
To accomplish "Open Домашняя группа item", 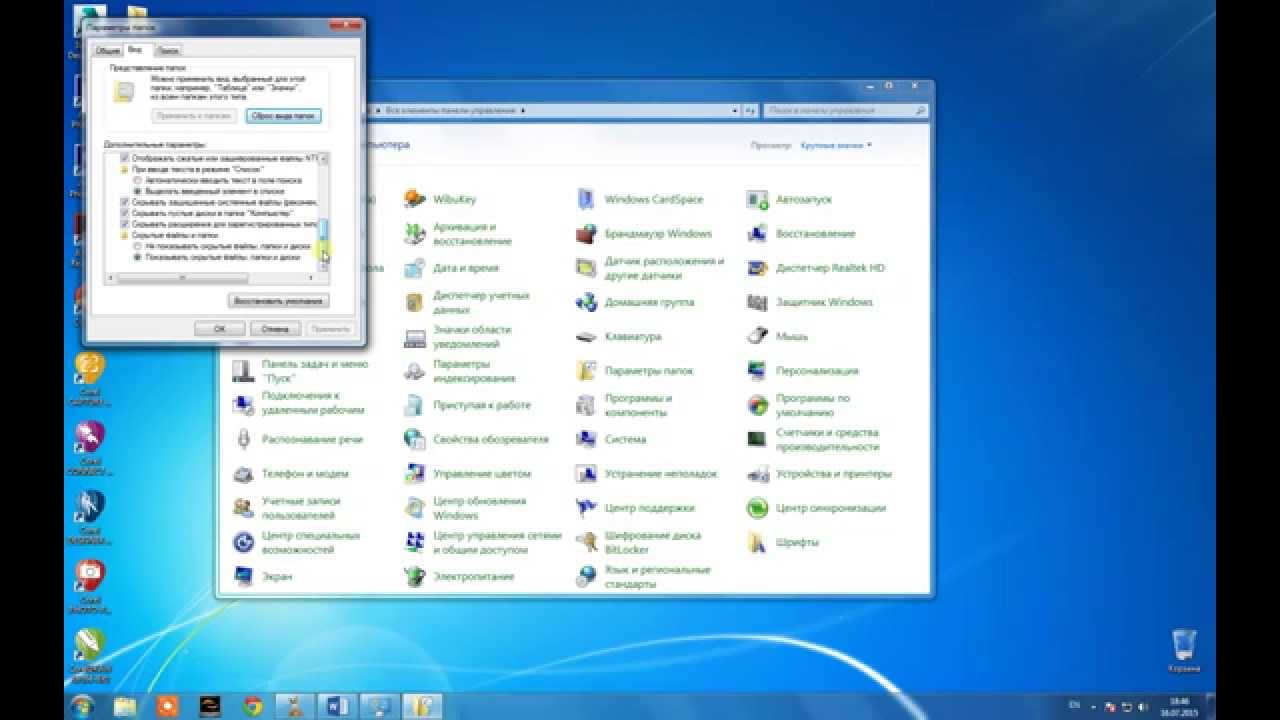I will pos(635,302).
